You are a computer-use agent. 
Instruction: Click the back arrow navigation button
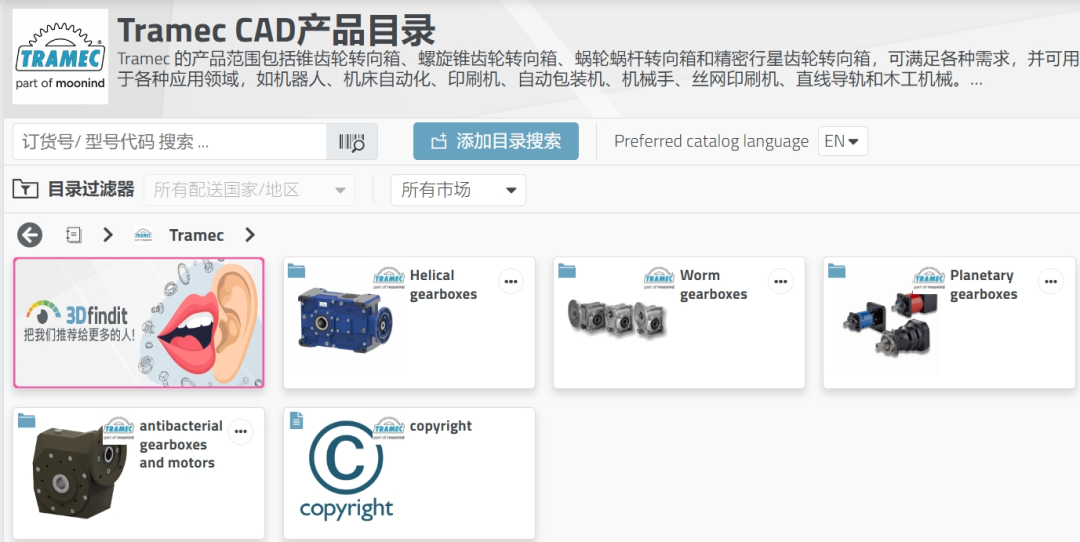point(30,235)
